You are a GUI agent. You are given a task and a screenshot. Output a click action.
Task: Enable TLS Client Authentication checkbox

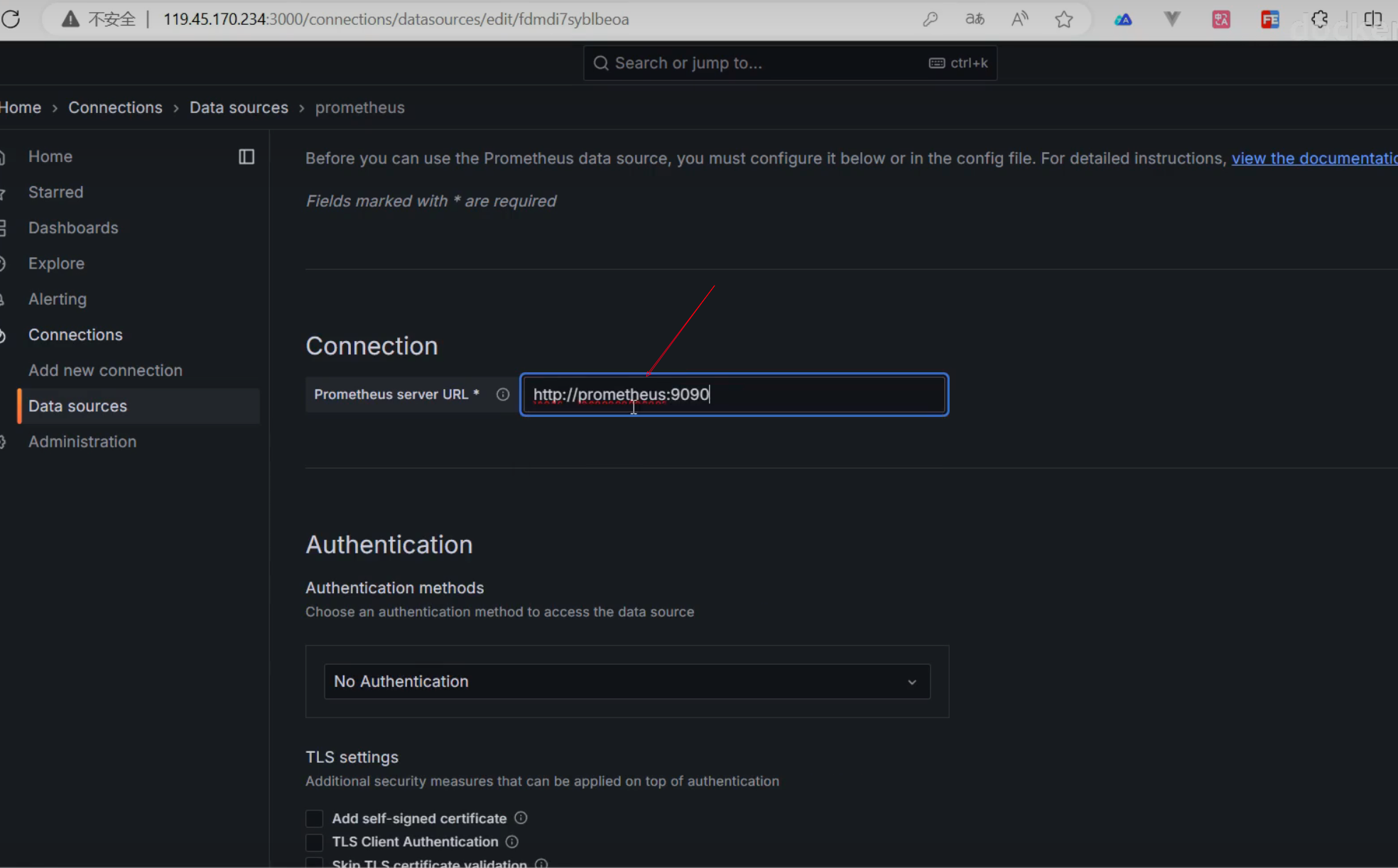pyautogui.click(x=314, y=842)
